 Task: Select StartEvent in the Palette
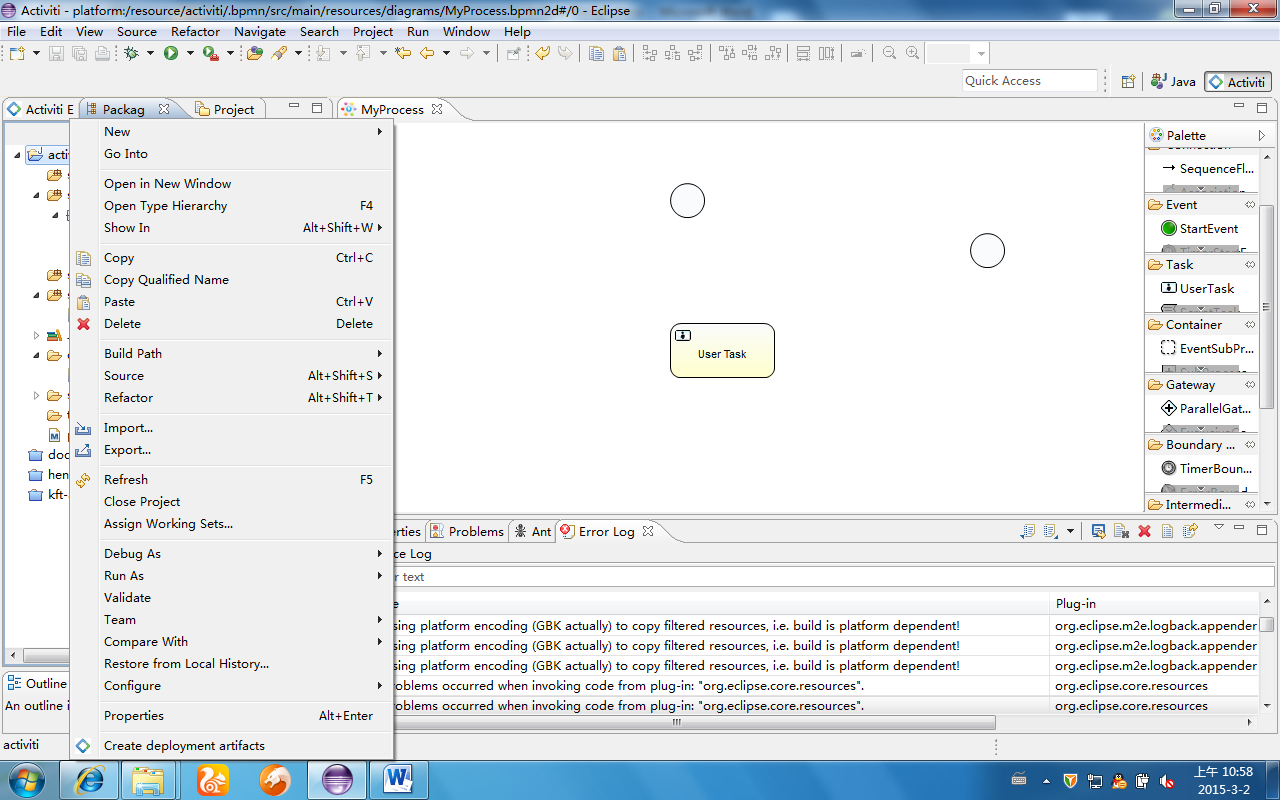click(1199, 228)
